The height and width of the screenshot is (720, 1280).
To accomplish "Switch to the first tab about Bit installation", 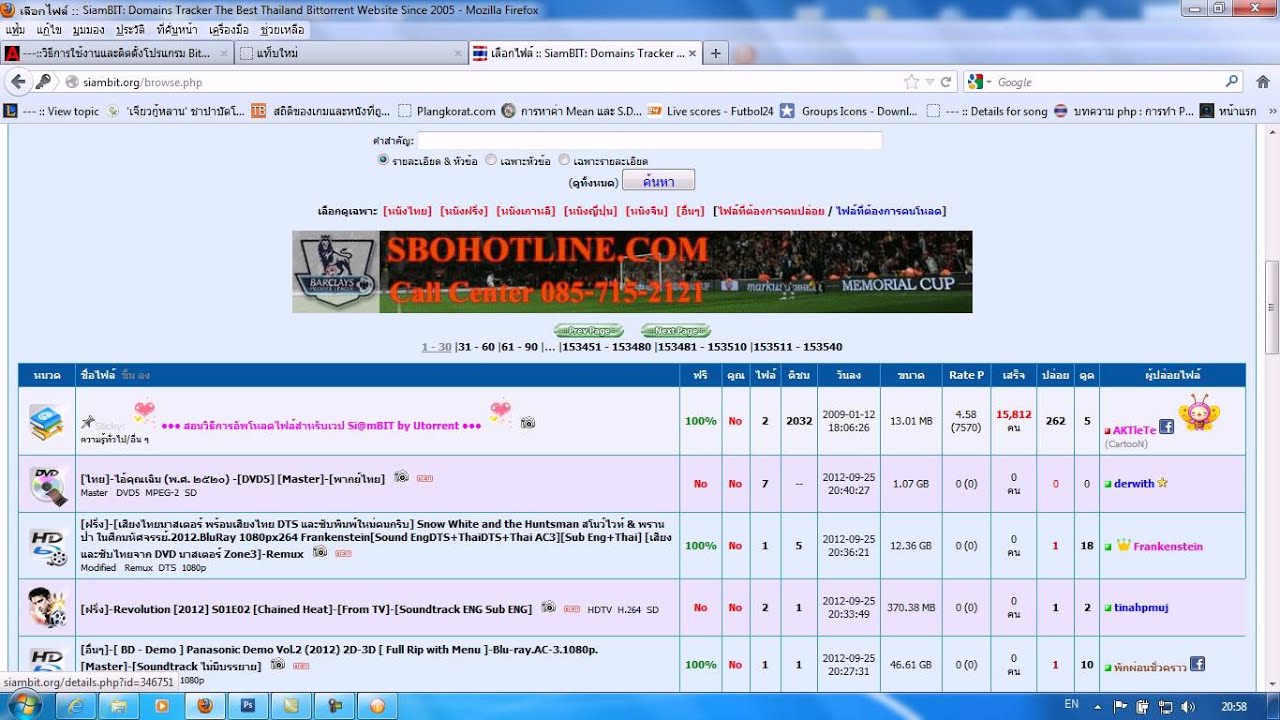I will (x=117, y=53).
